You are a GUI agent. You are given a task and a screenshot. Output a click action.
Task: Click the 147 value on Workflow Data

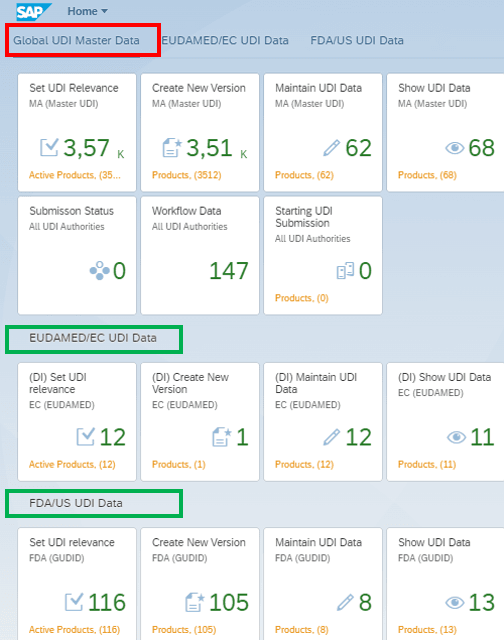tap(229, 271)
